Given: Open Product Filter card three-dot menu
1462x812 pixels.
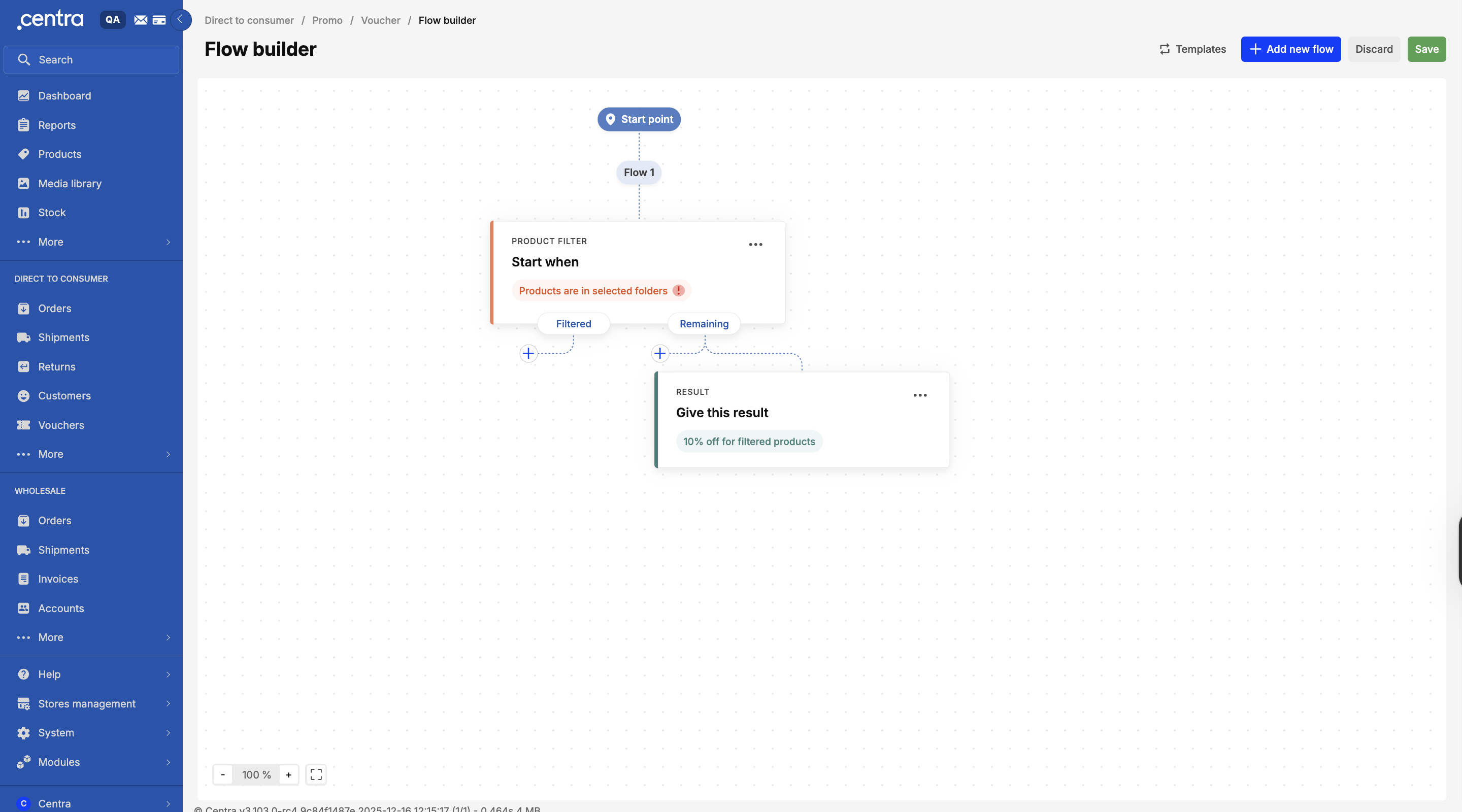Looking at the screenshot, I should coord(755,245).
